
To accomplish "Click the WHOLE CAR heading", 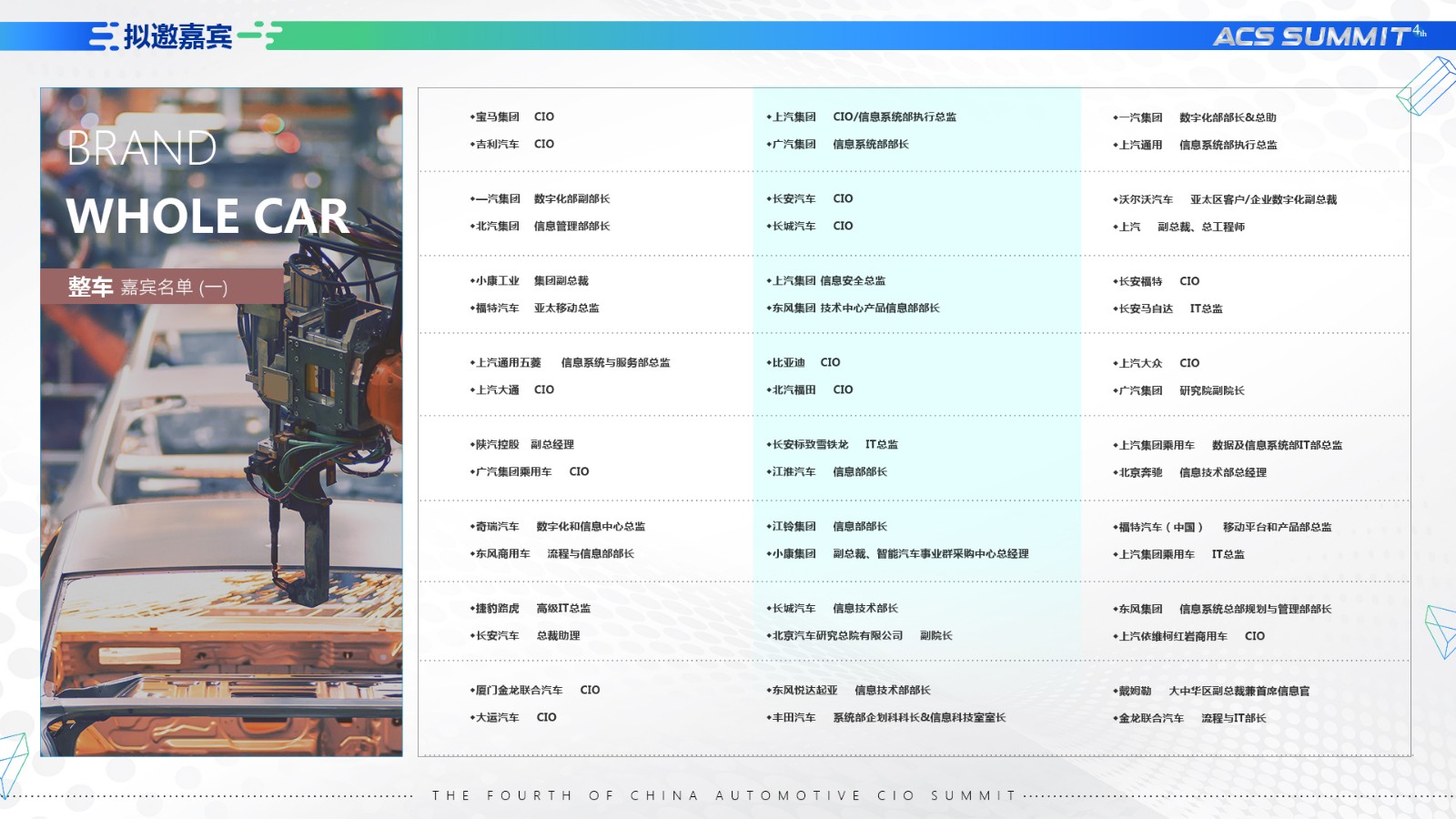I will 207,217.
